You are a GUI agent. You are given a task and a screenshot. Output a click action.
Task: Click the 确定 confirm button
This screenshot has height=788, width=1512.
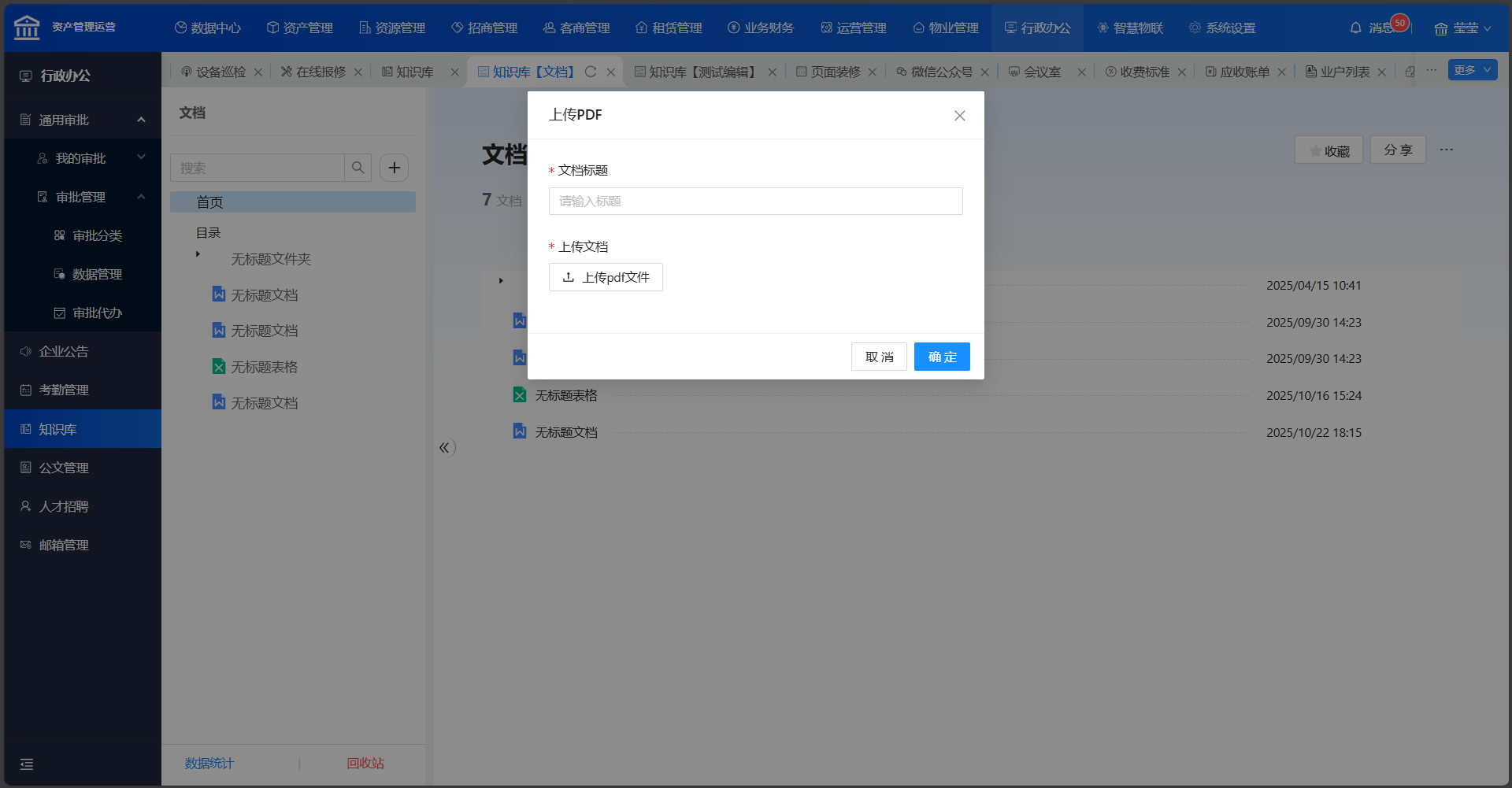tap(942, 357)
